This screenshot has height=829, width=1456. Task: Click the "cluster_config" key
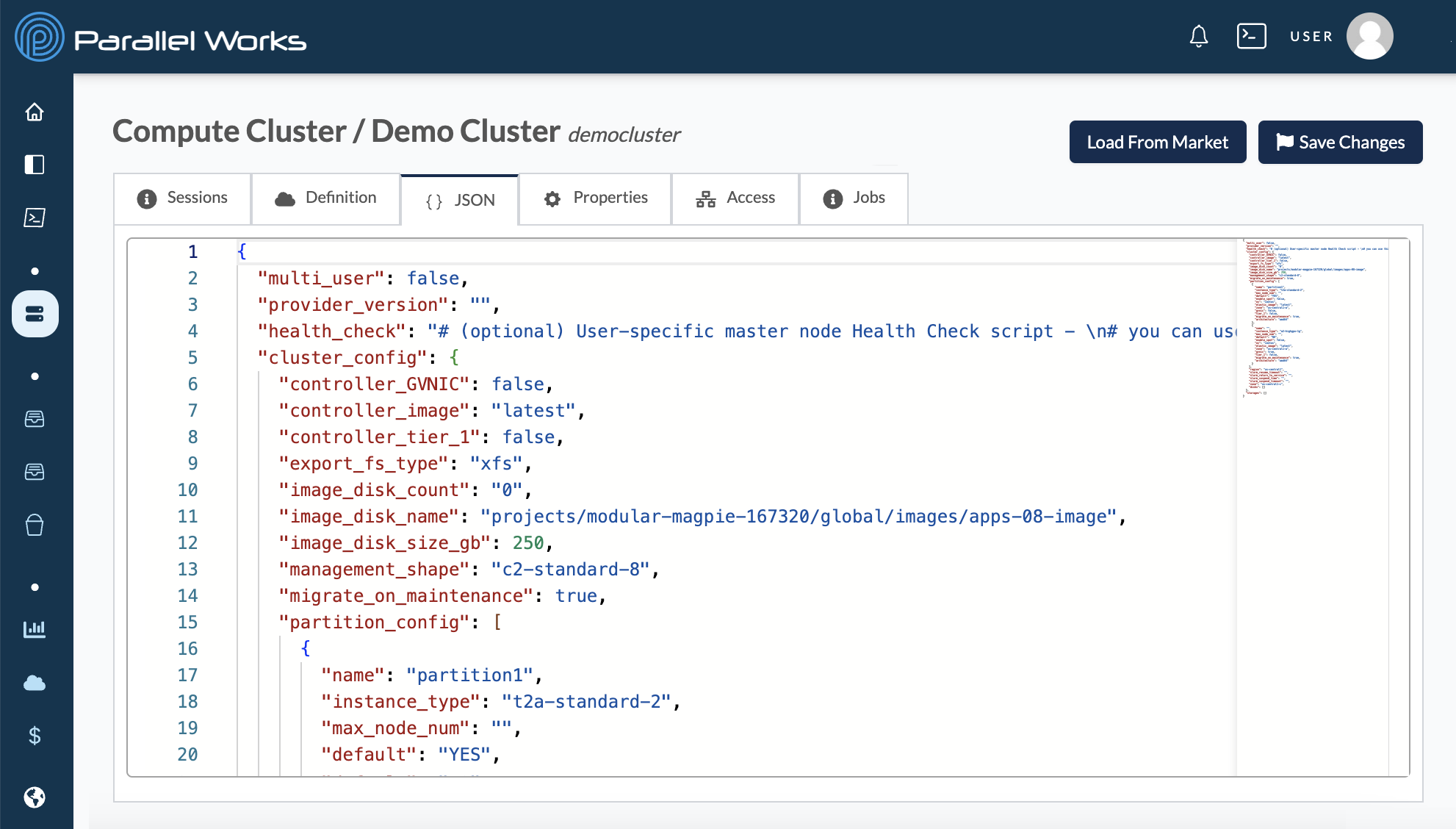pyautogui.click(x=343, y=358)
